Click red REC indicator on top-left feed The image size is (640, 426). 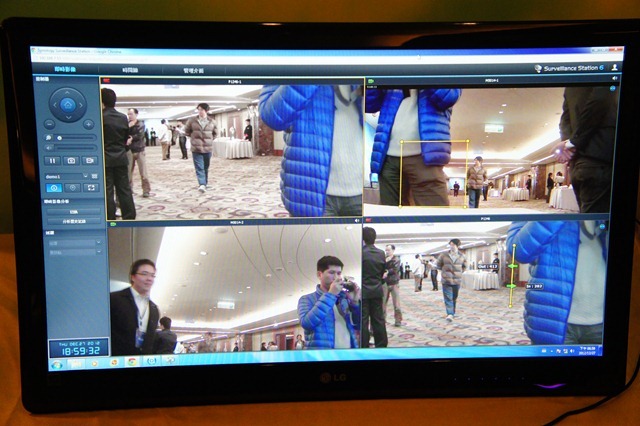[107, 81]
